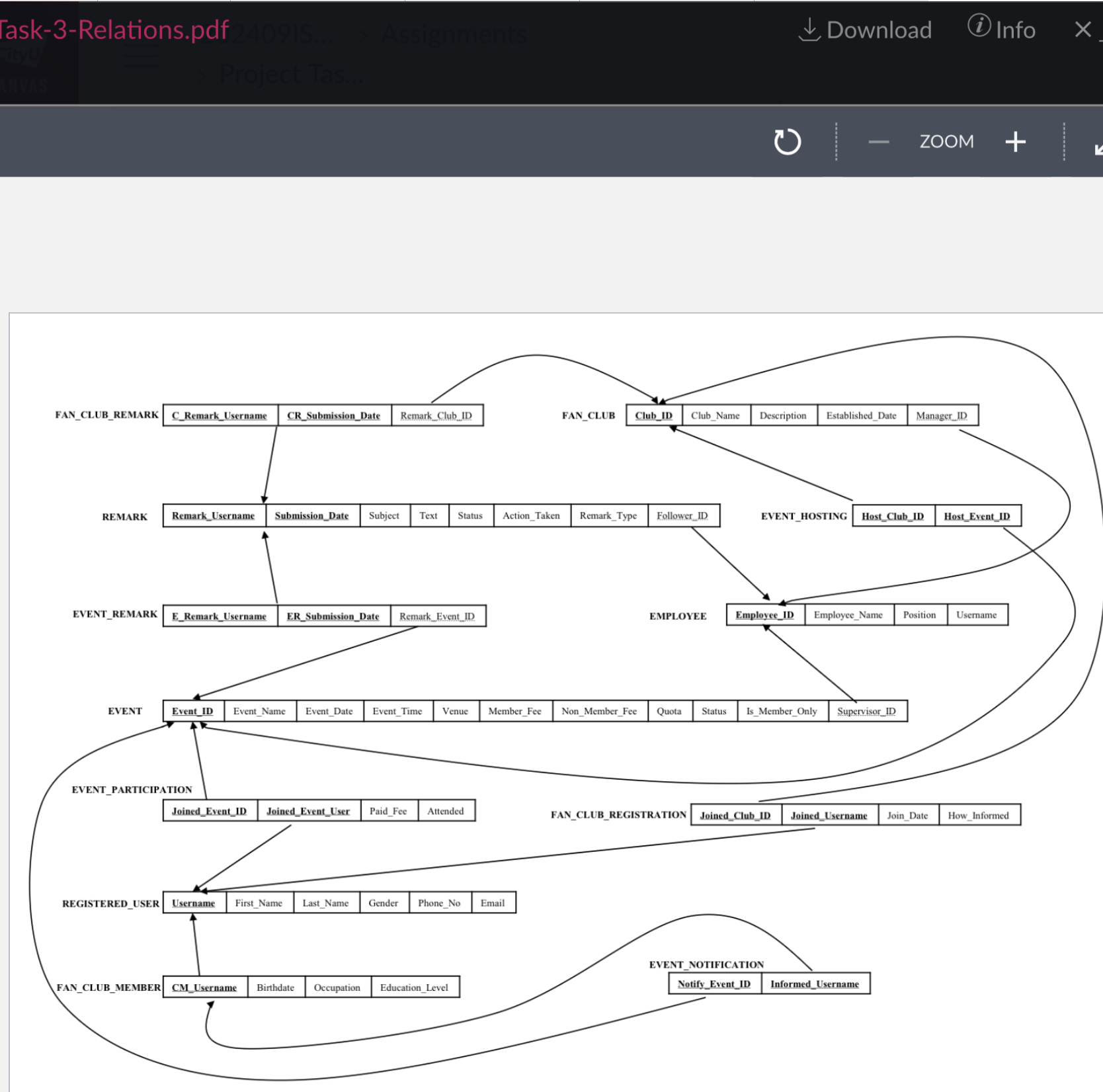Click the 'EVENT_REMARK' relation label
Viewport: 1103px width, 1092px height.
click(115, 614)
